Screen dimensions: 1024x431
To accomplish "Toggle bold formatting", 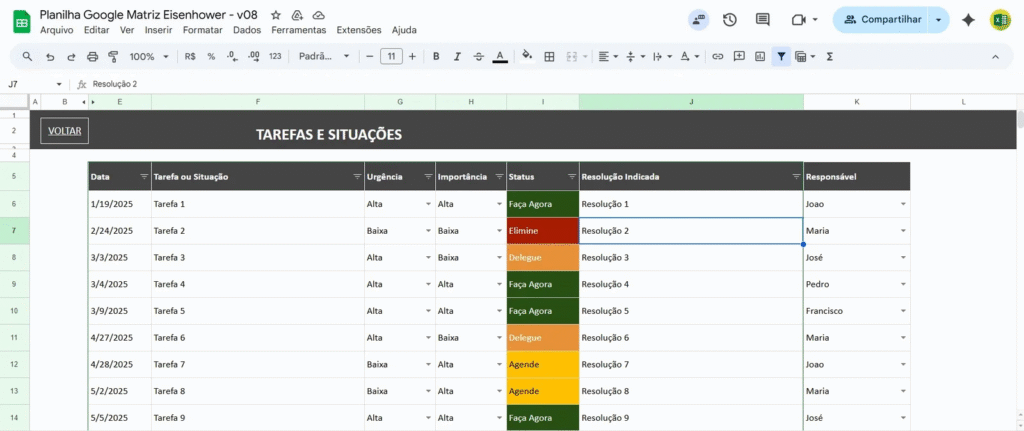I will [436, 56].
